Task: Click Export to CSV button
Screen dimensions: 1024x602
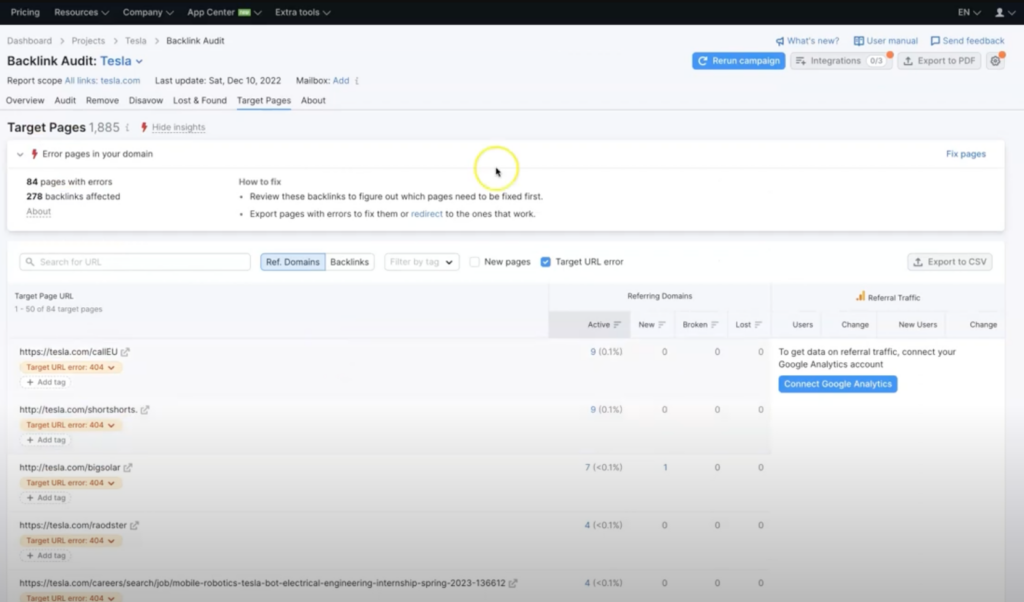Action: point(950,262)
